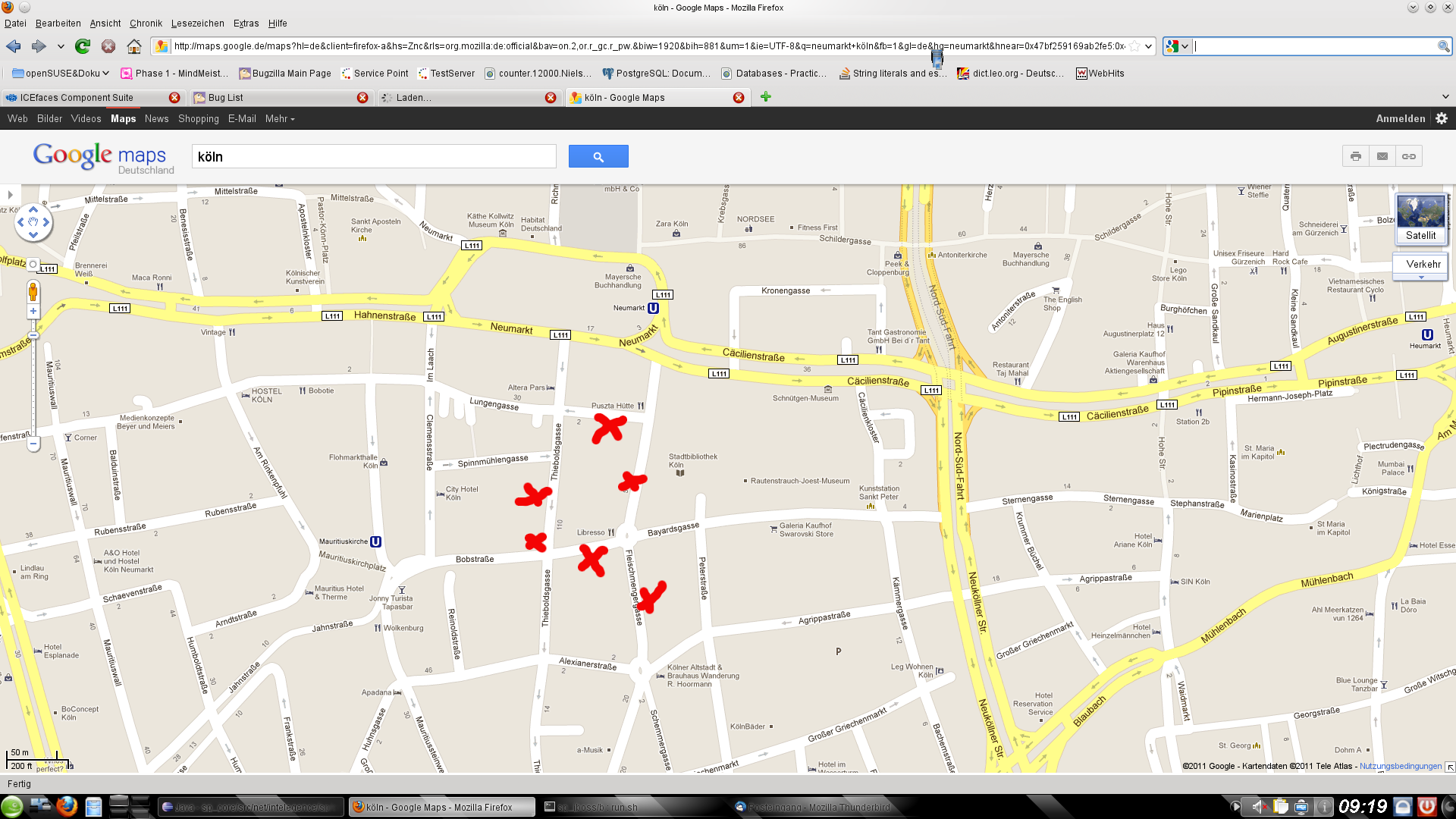Image resolution: width=1456 pixels, height=819 pixels.
Task: Bookmark this page with the star icon
Action: [1134, 46]
